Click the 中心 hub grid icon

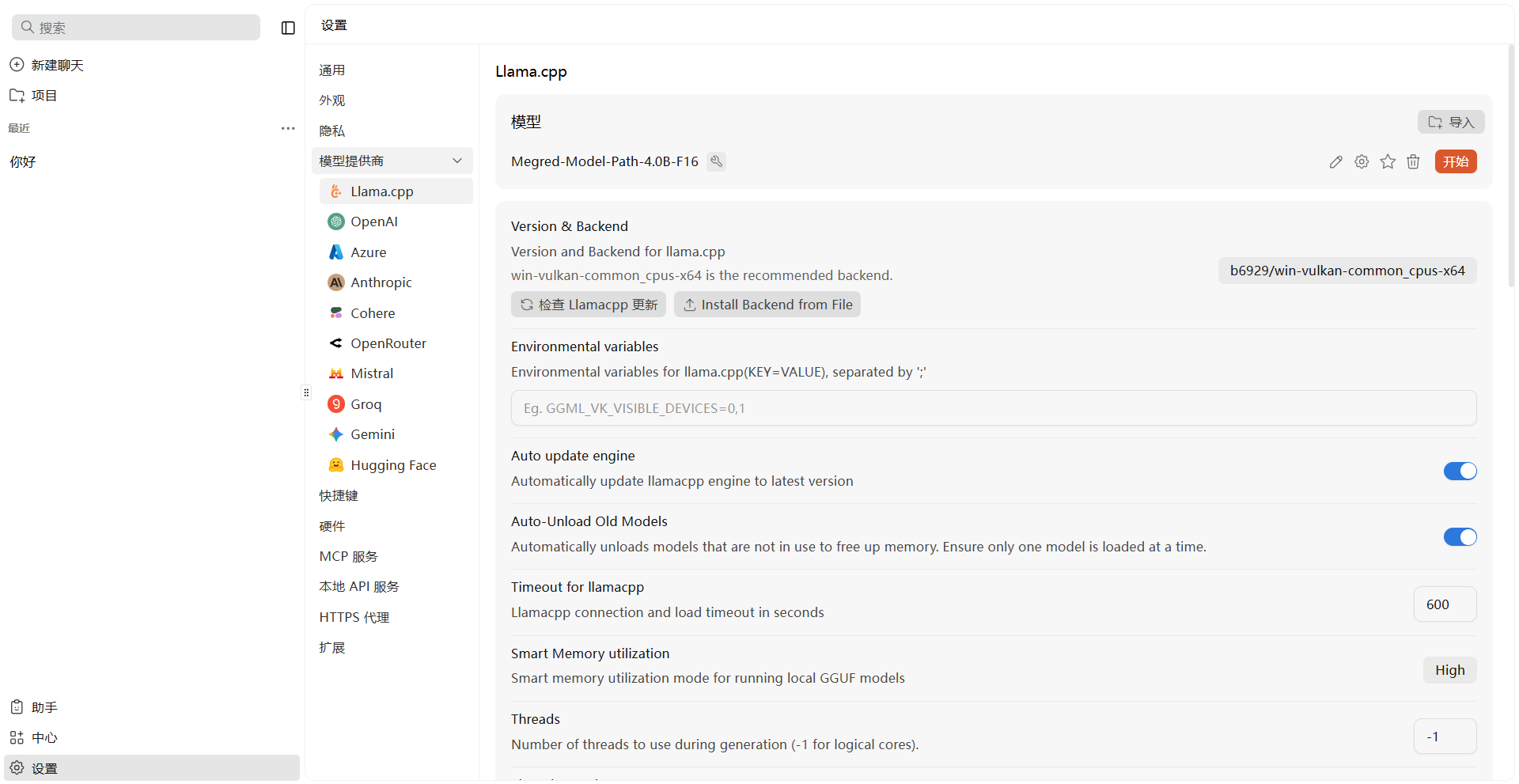(17, 737)
